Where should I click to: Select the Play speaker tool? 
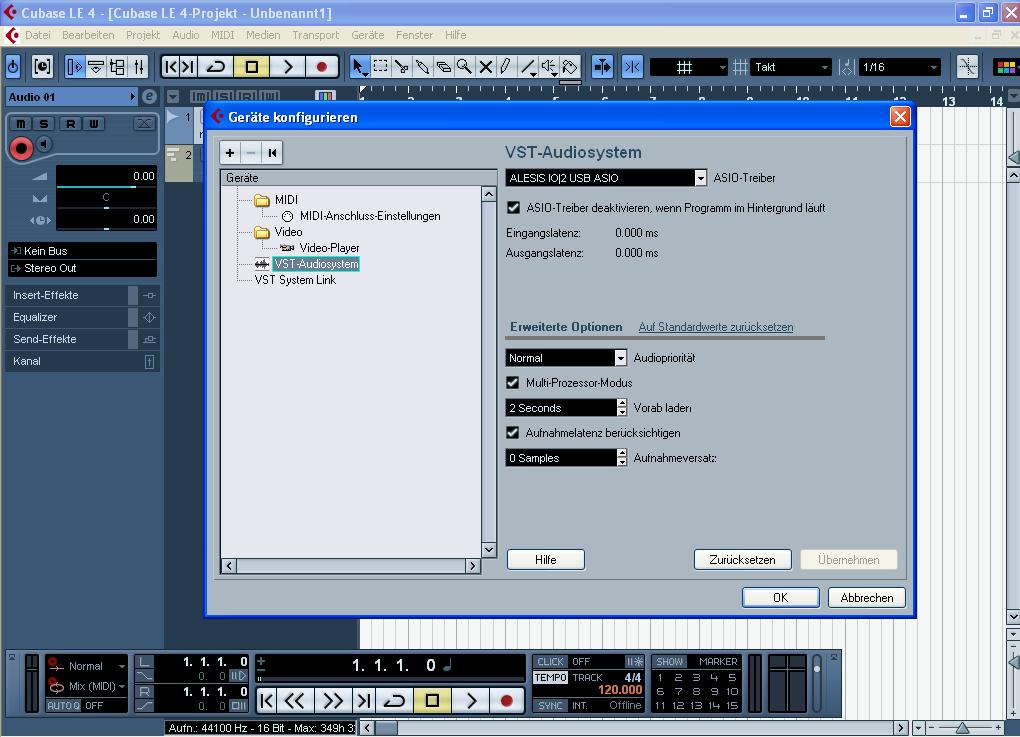point(548,66)
